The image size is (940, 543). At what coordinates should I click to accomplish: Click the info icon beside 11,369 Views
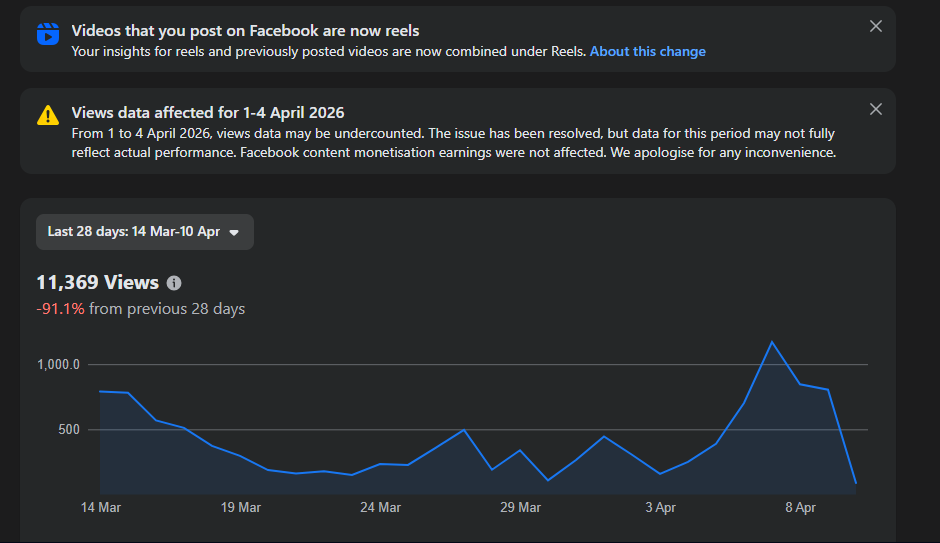pyautogui.click(x=174, y=283)
